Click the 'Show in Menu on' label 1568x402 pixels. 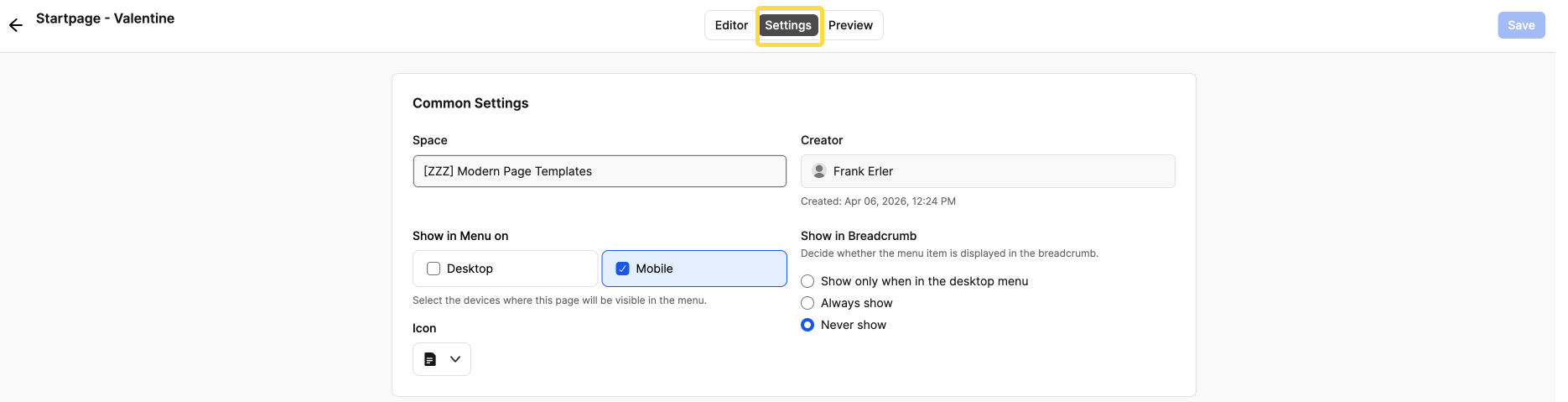[x=460, y=236]
